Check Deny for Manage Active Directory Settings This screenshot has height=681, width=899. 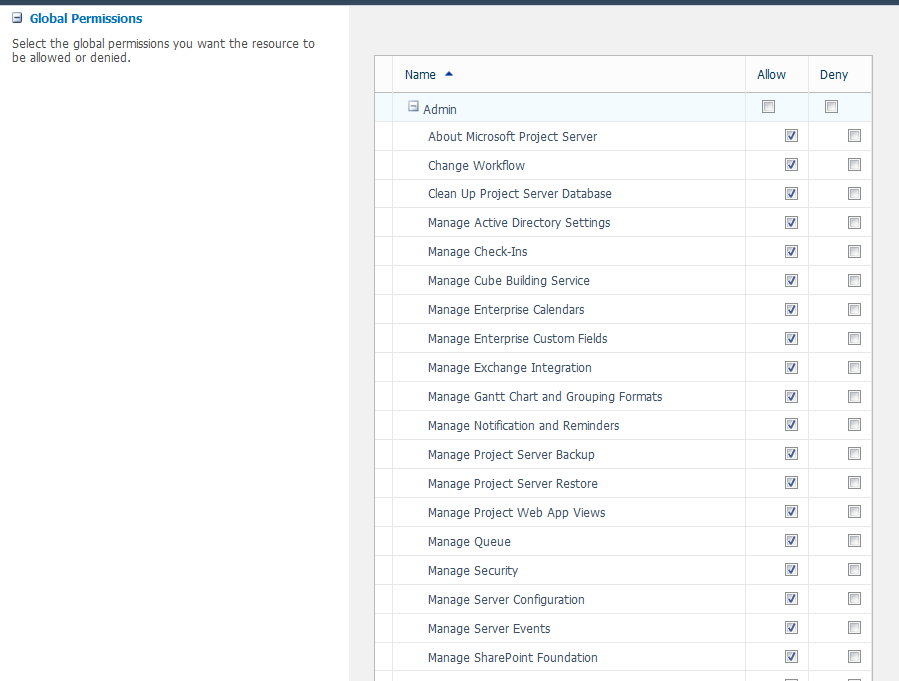[x=854, y=223]
